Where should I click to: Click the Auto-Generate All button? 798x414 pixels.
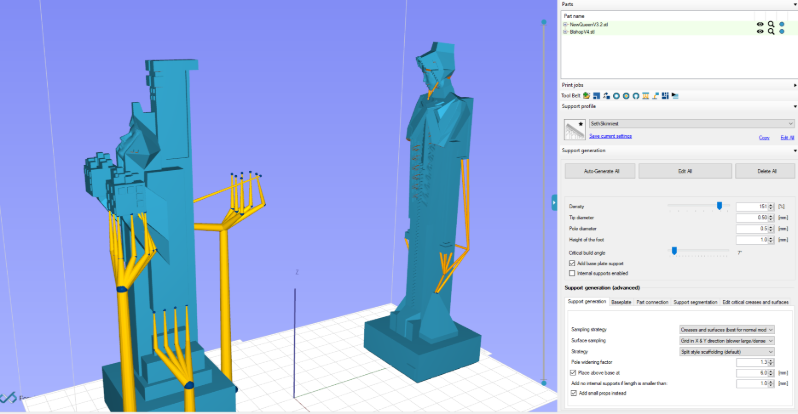(x=600, y=171)
